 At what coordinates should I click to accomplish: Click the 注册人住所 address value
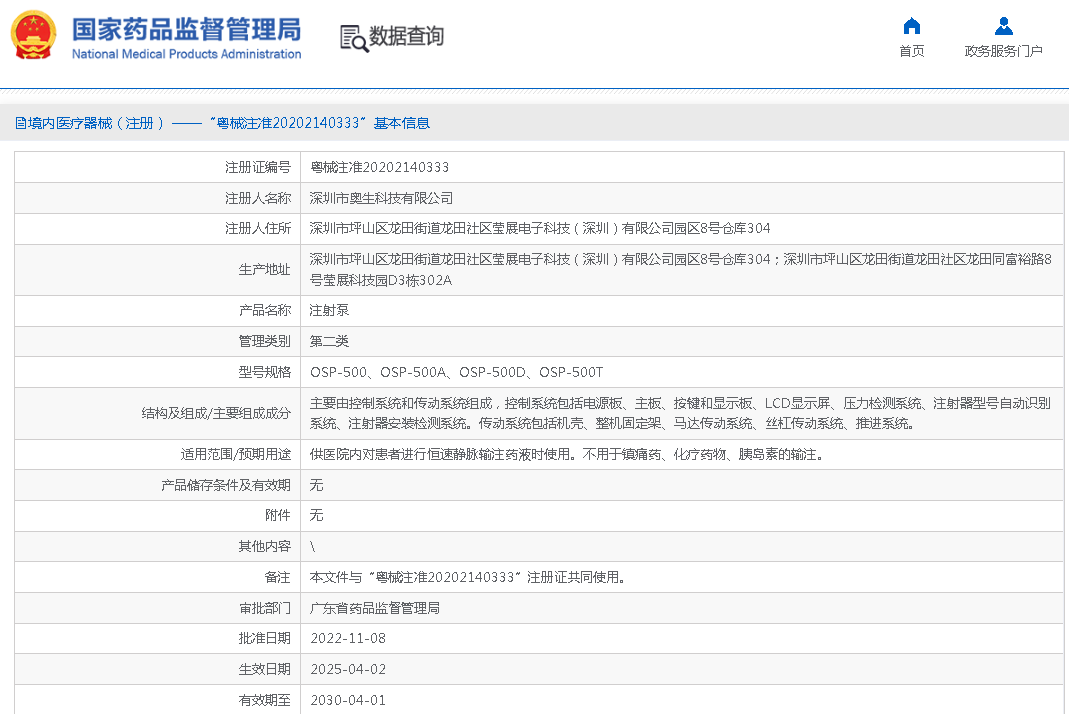(x=539, y=228)
